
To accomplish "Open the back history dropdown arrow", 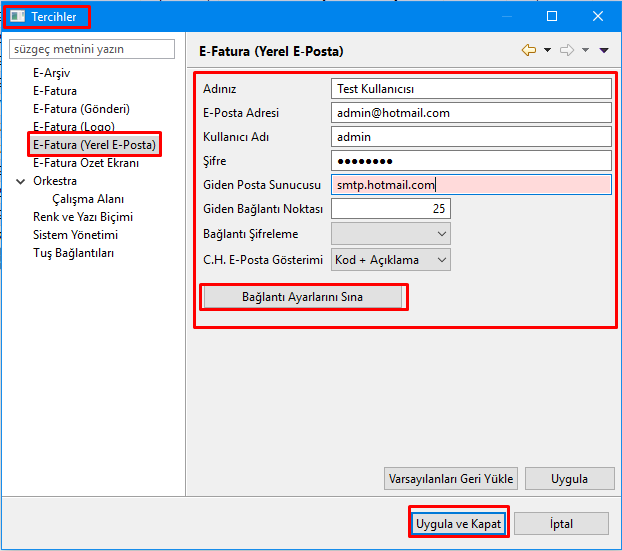I will coord(547,51).
